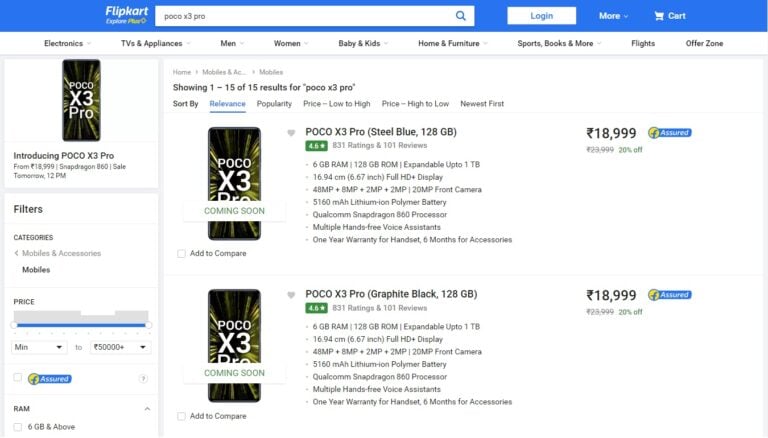Open Sports, Books & More dropdown

[x=559, y=43]
